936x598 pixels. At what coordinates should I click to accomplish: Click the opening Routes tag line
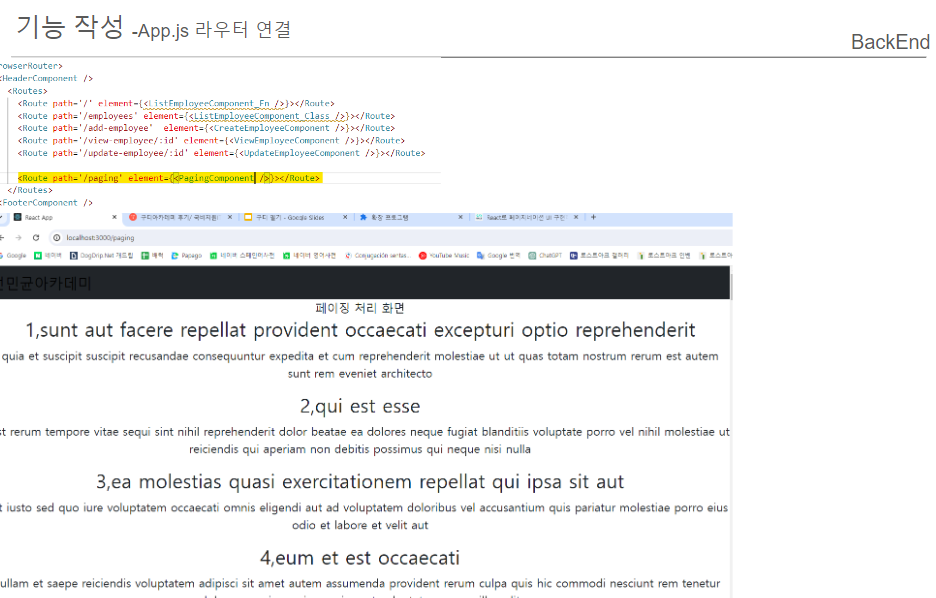(x=27, y=91)
